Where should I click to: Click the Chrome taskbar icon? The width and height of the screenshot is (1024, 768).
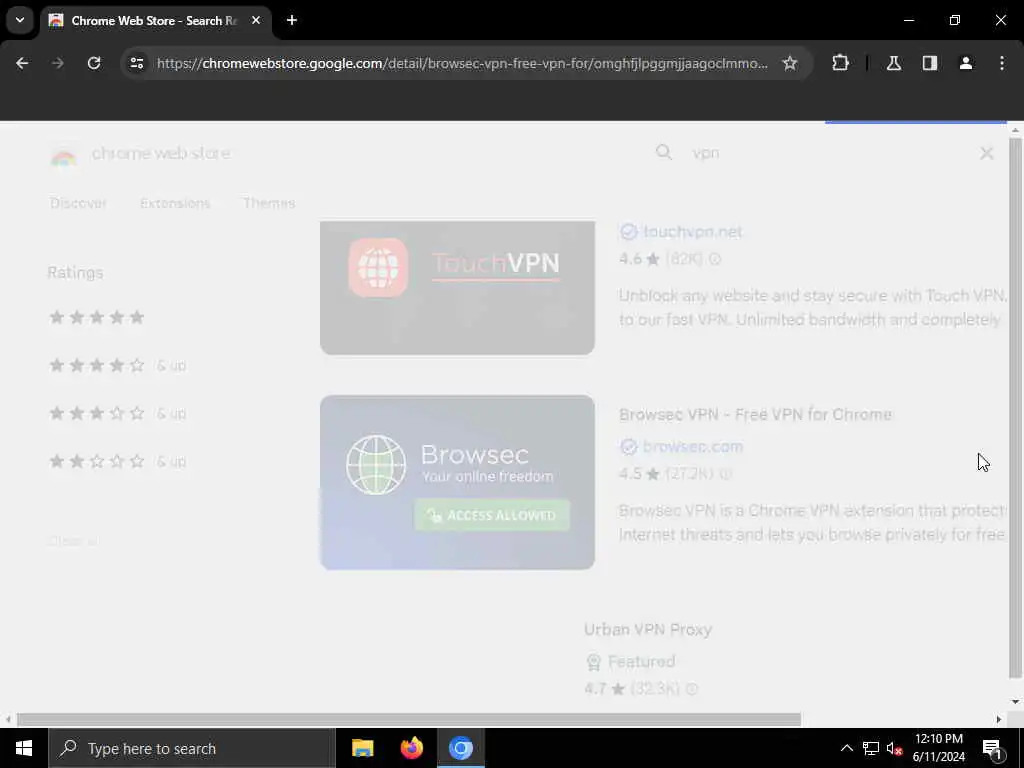coord(460,748)
